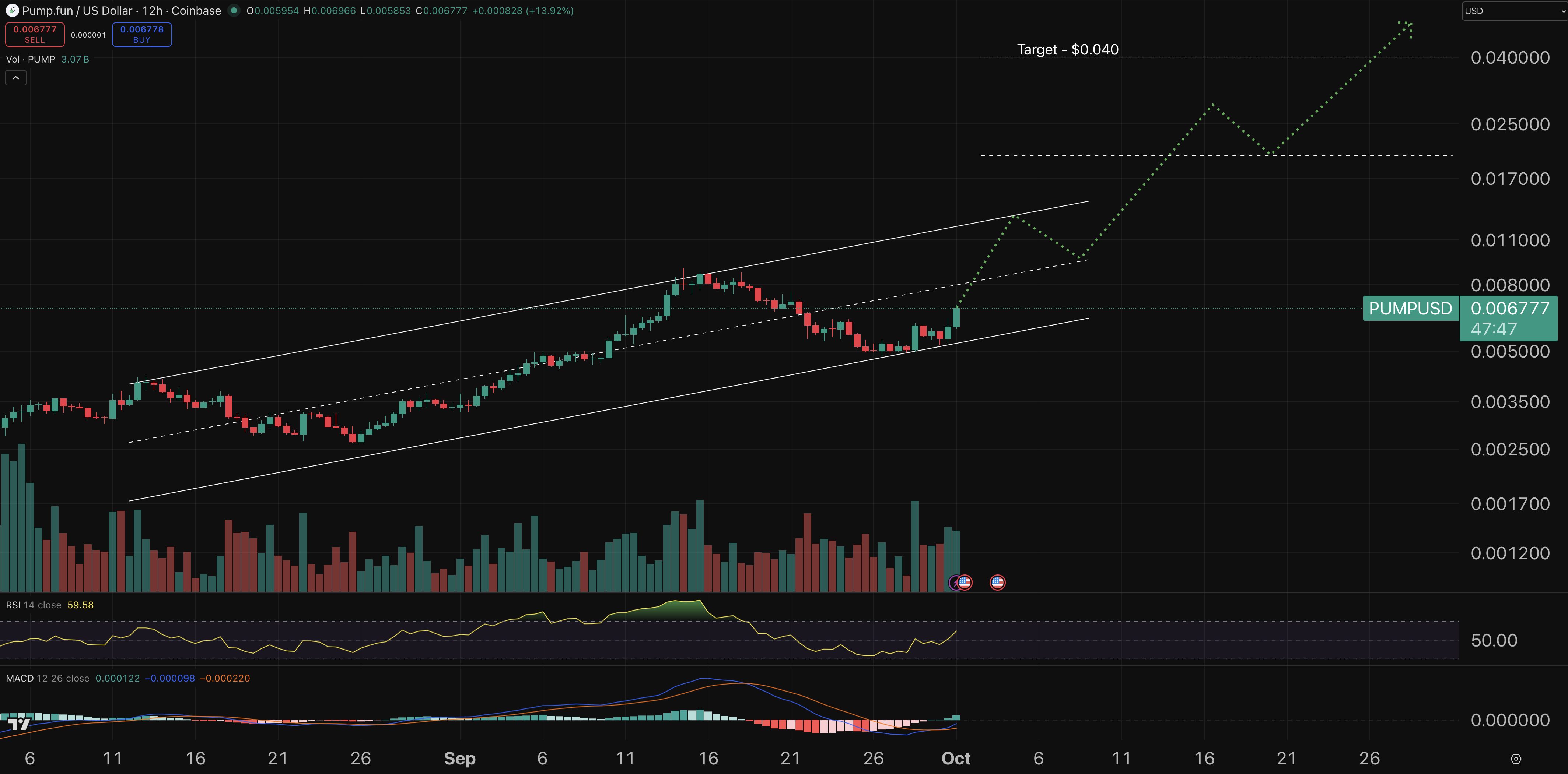Click the Pump.fun coin logo icon
The width and height of the screenshot is (1568, 774).
pyautogui.click(x=11, y=10)
